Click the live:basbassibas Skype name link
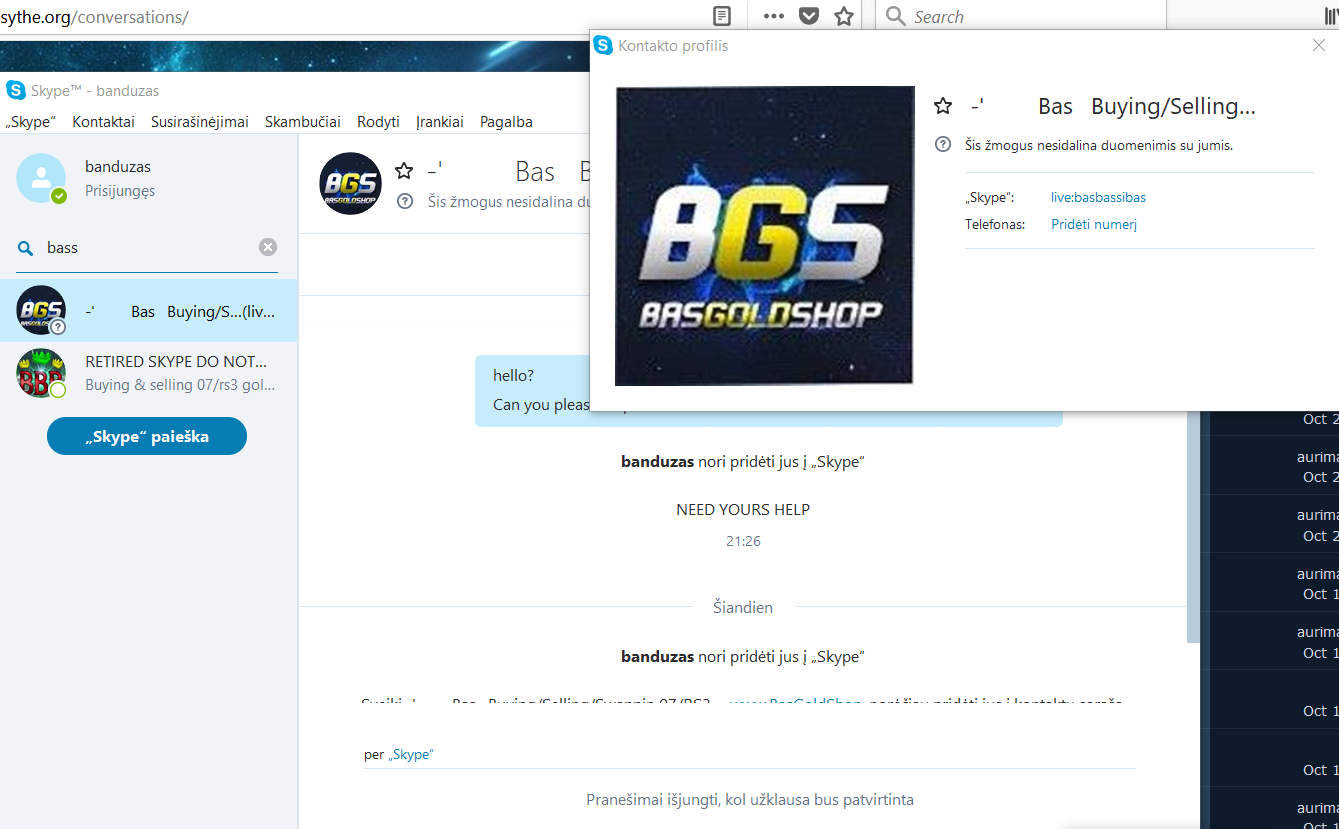The width and height of the screenshot is (1339, 829). pos(1098,198)
